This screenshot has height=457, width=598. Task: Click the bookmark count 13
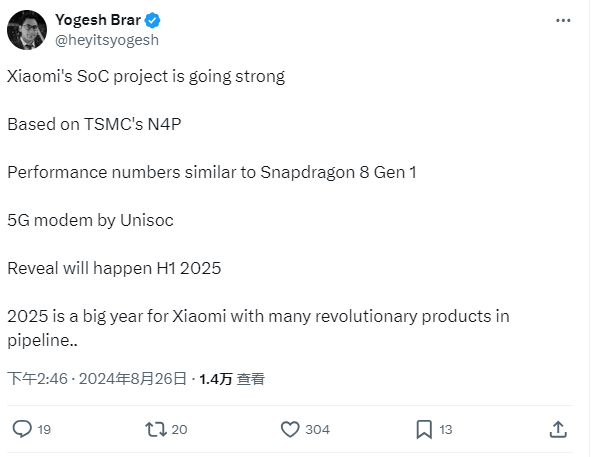pyautogui.click(x=445, y=430)
